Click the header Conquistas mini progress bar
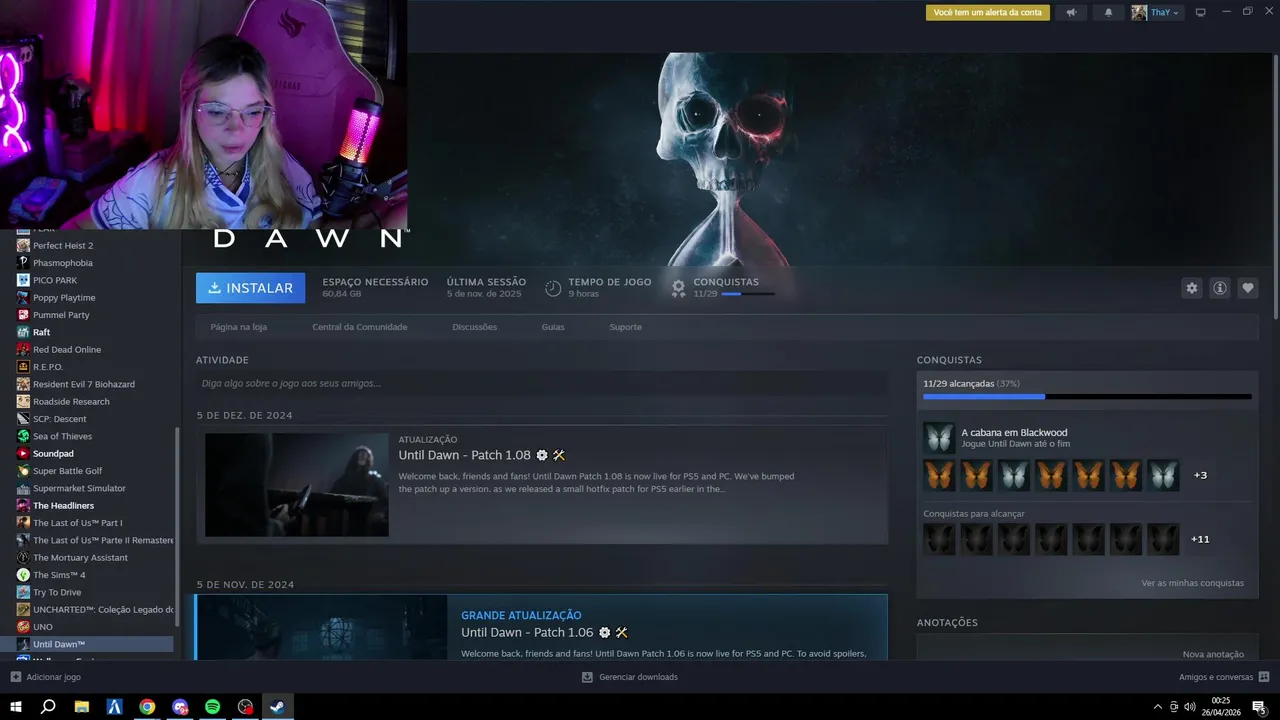The image size is (1280, 720). click(747, 294)
